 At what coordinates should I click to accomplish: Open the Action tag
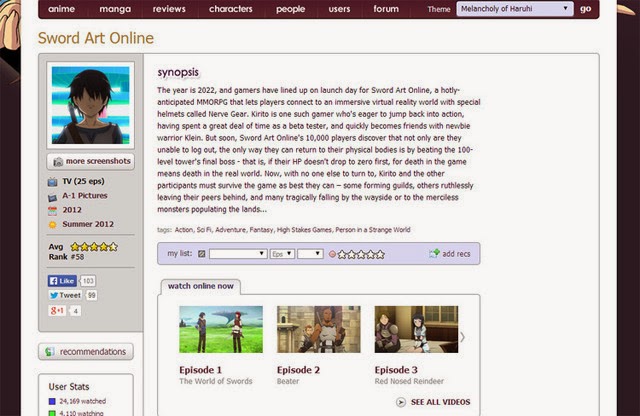[184, 230]
